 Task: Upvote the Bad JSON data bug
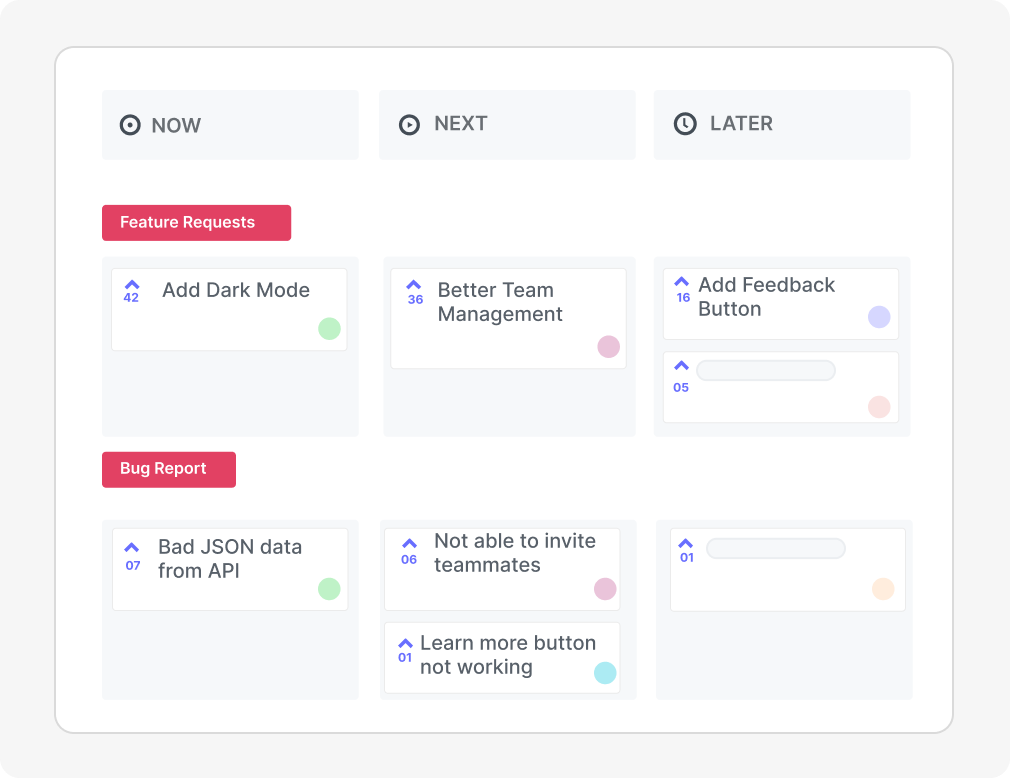pos(131,547)
